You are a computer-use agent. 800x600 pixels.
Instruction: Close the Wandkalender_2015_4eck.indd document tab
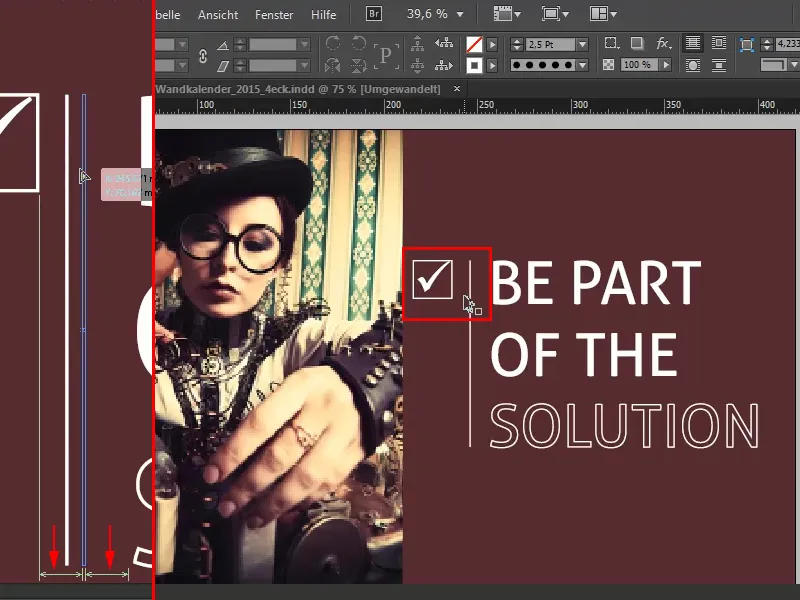click(457, 89)
